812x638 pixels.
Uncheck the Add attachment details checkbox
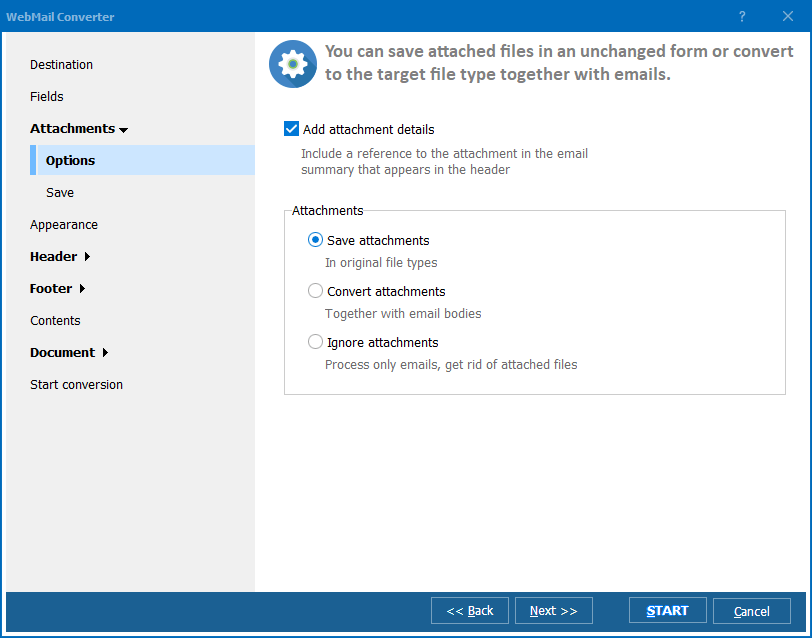tap(291, 129)
